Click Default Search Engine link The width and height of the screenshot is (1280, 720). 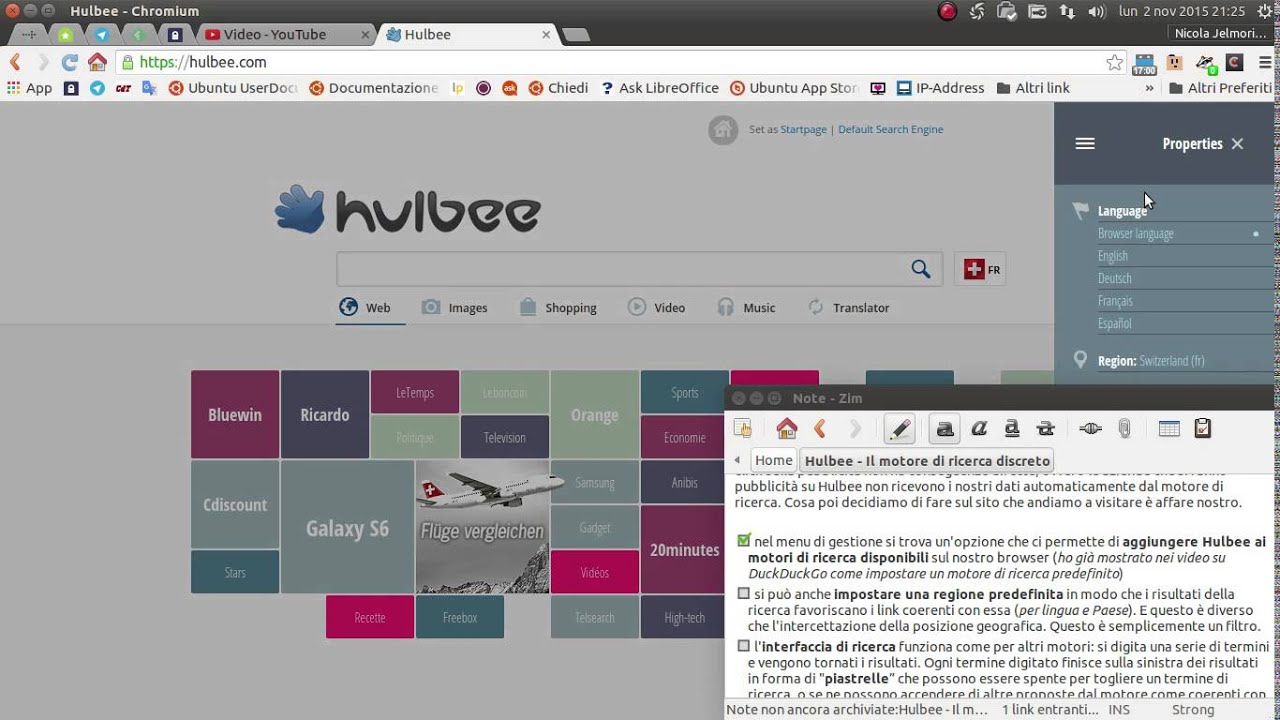pos(890,129)
